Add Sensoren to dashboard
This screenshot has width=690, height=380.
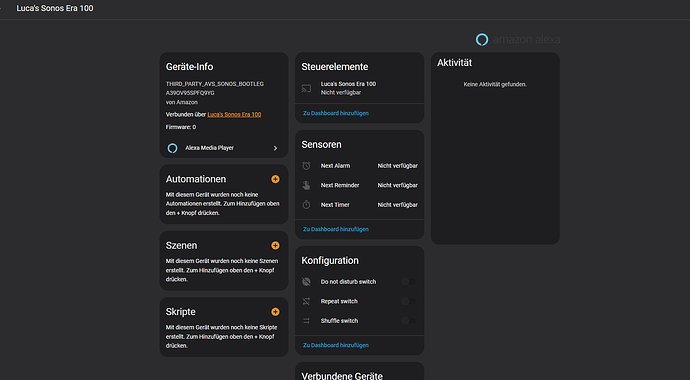click(x=336, y=229)
